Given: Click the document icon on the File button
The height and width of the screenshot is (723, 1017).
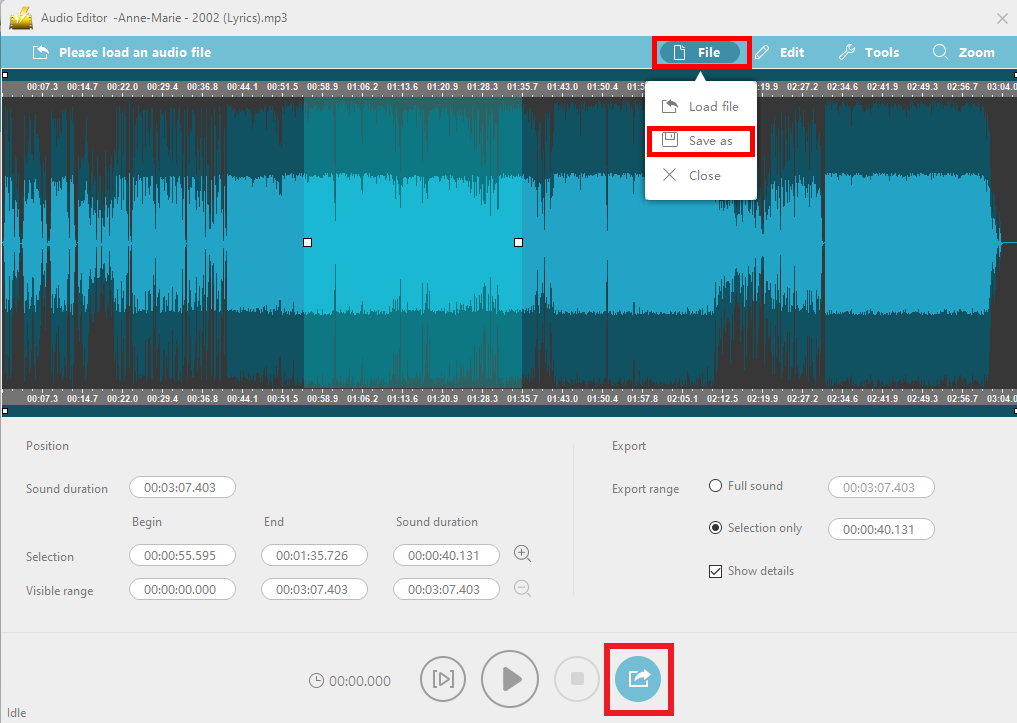Looking at the screenshot, I should tap(679, 53).
